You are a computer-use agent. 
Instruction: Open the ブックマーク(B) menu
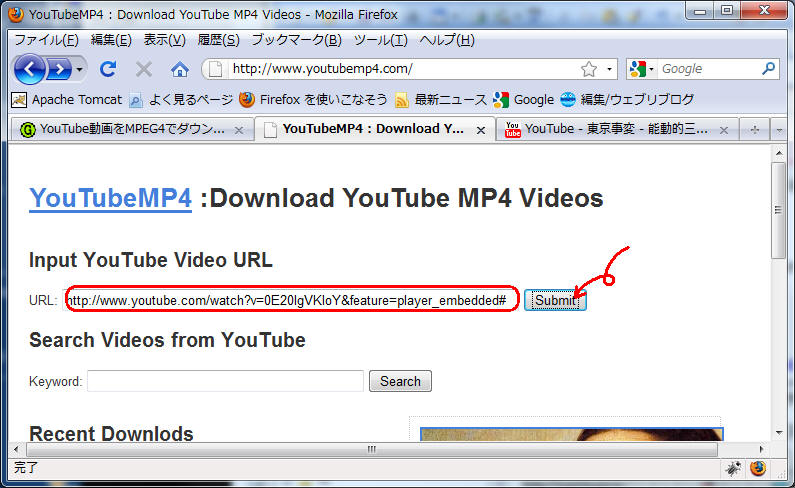[296, 40]
